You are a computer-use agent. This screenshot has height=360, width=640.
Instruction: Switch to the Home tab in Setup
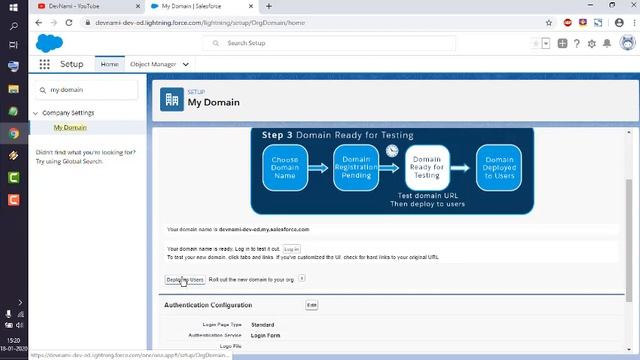tap(110, 64)
